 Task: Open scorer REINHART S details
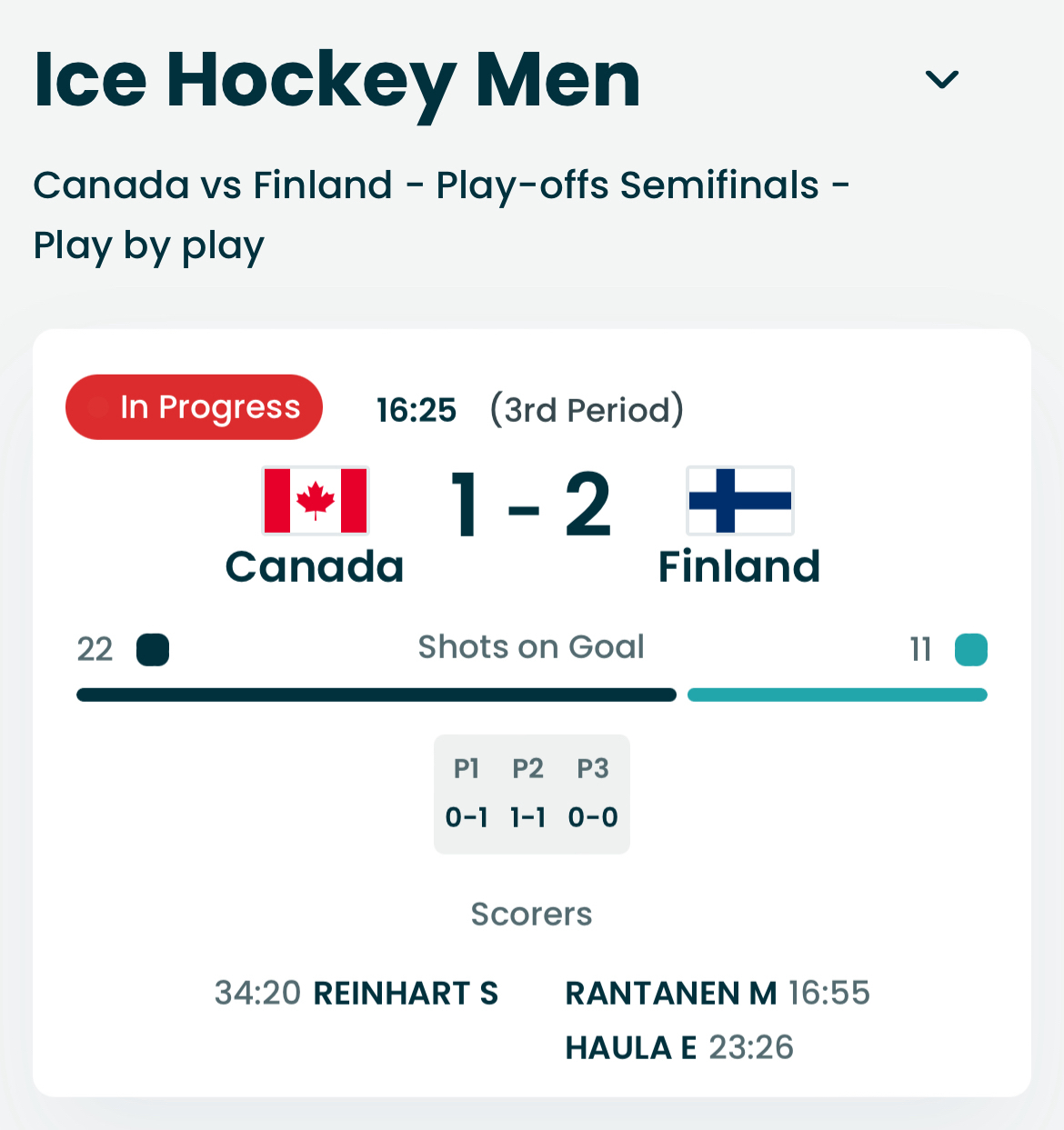(x=406, y=994)
